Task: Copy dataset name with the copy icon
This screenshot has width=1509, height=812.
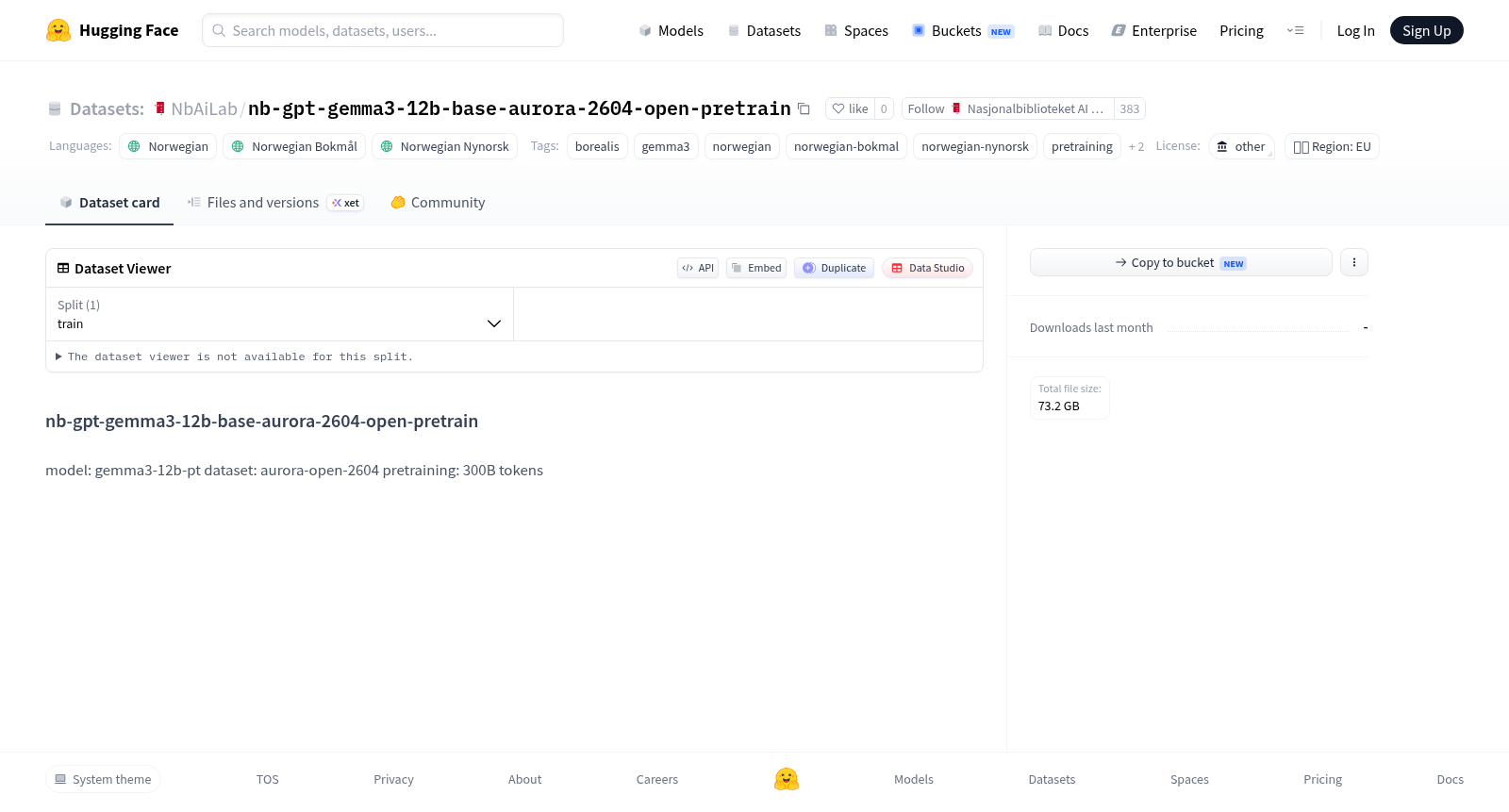Action: tap(804, 108)
